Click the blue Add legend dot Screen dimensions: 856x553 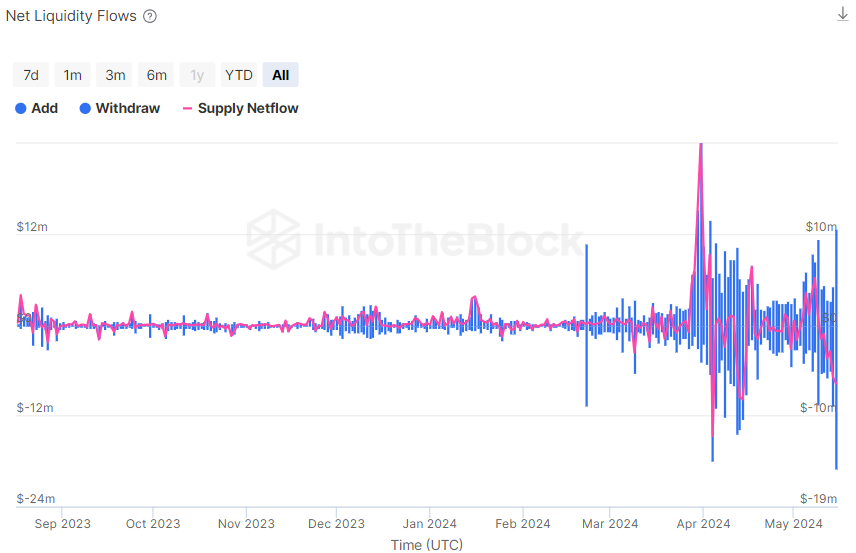[21, 108]
